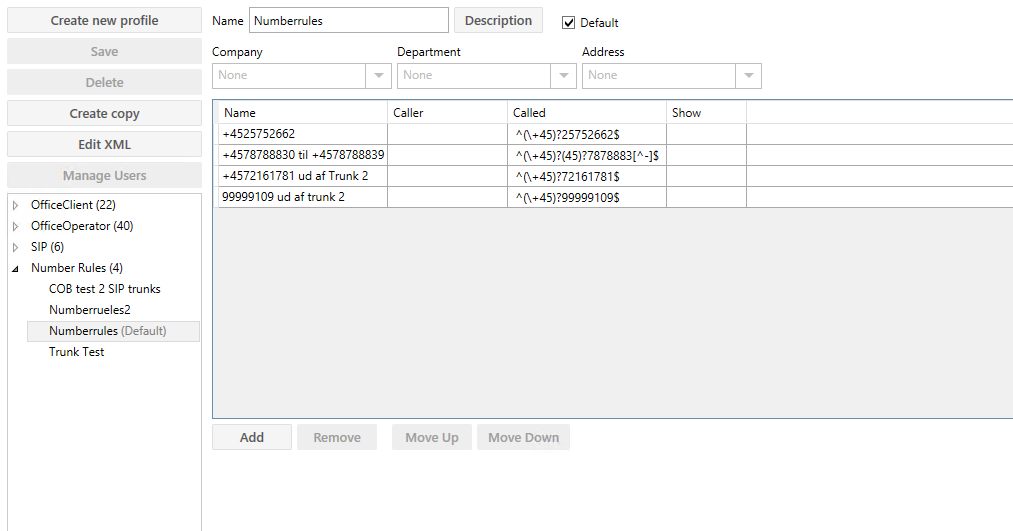Sort by the Called column header
Screen dimensions: 1013x531
click(x=586, y=113)
